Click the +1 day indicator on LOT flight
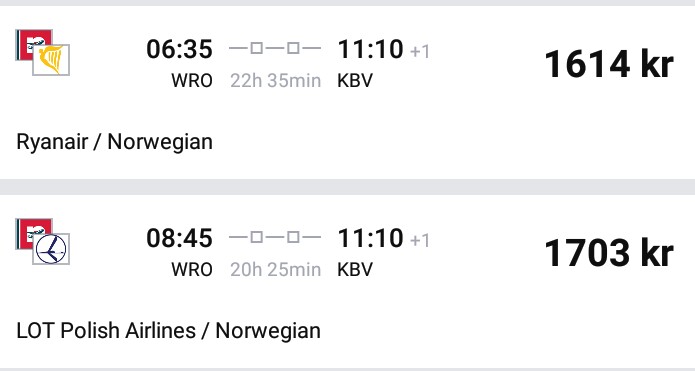695x371 pixels. (420, 241)
